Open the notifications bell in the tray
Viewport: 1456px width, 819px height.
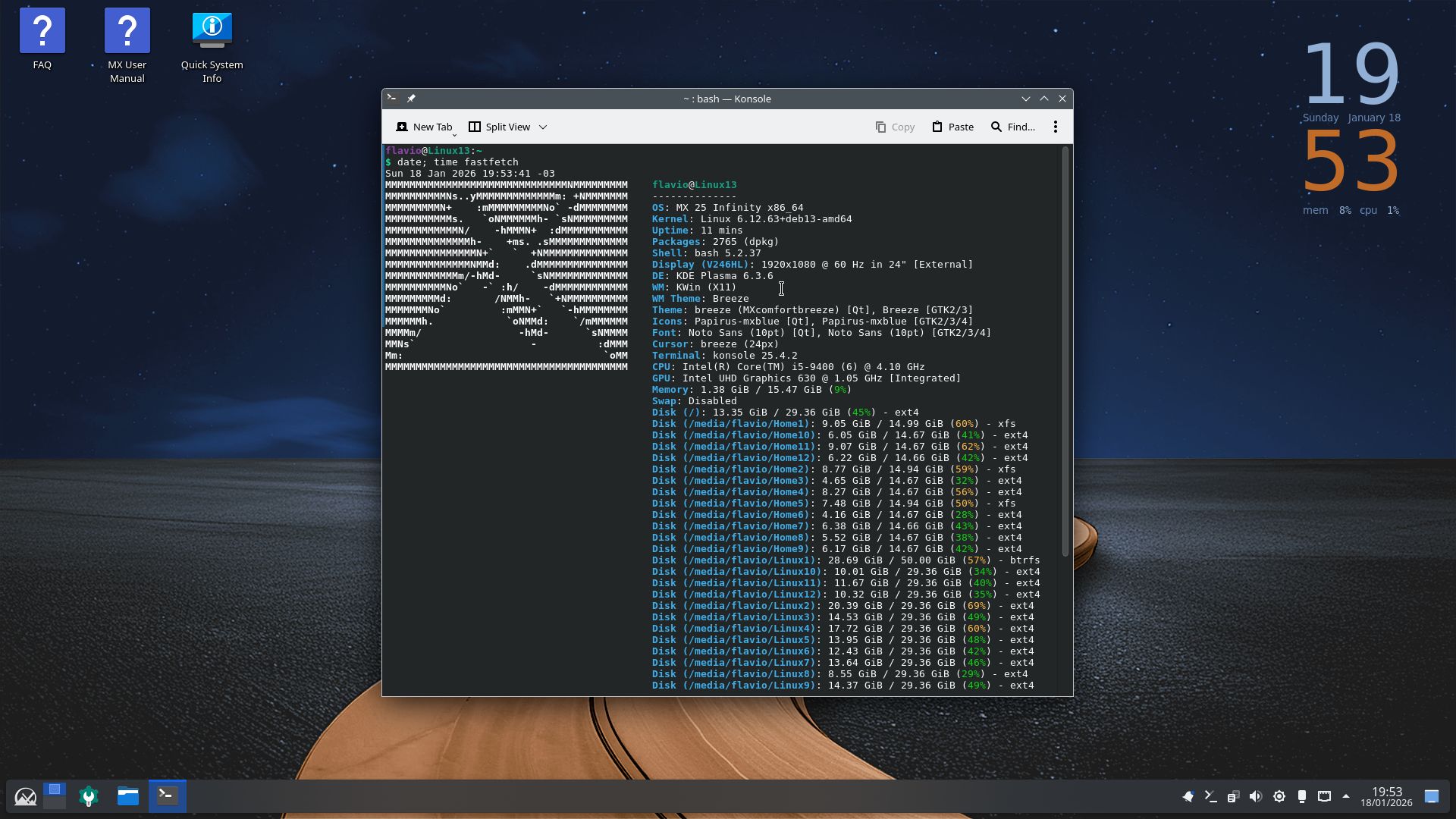[x=1188, y=796]
